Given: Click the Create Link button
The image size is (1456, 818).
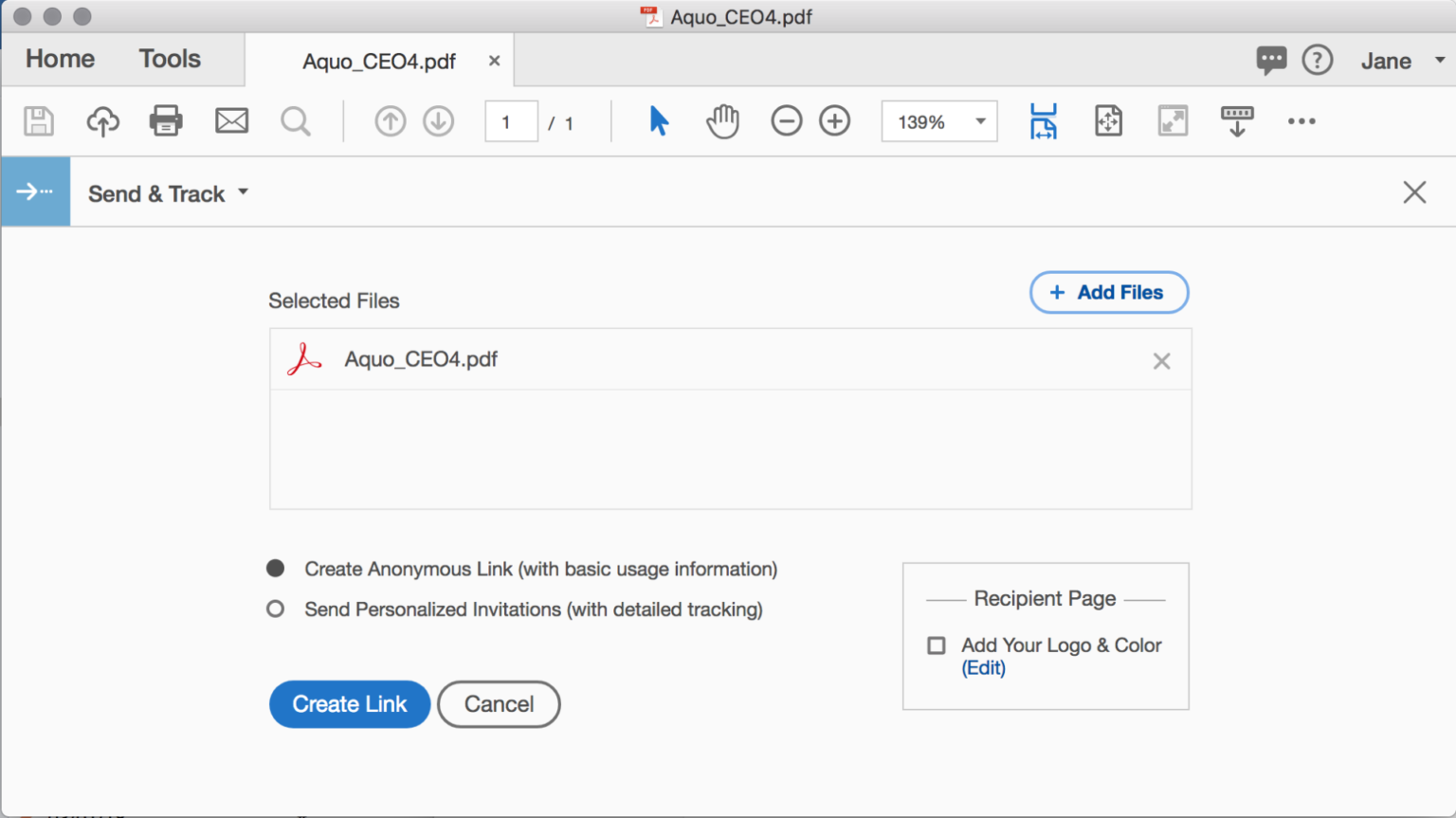Looking at the screenshot, I should 350,703.
